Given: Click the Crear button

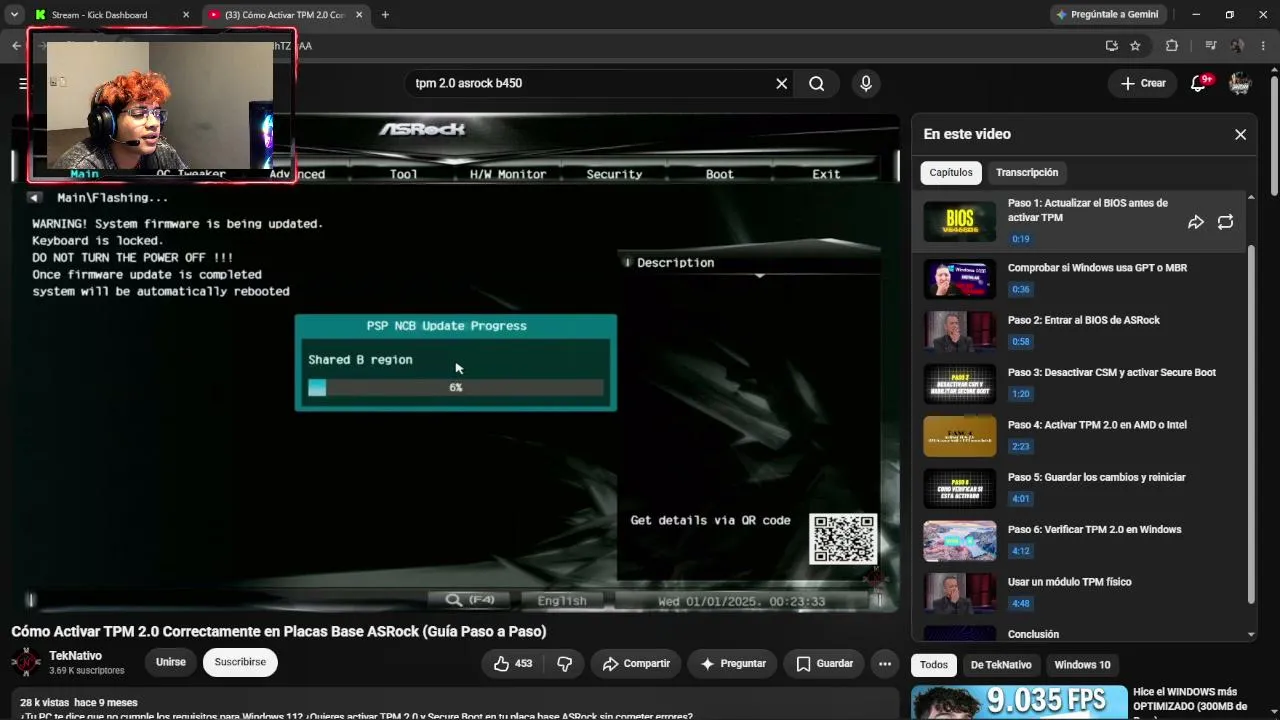Looking at the screenshot, I should [x=1143, y=83].
